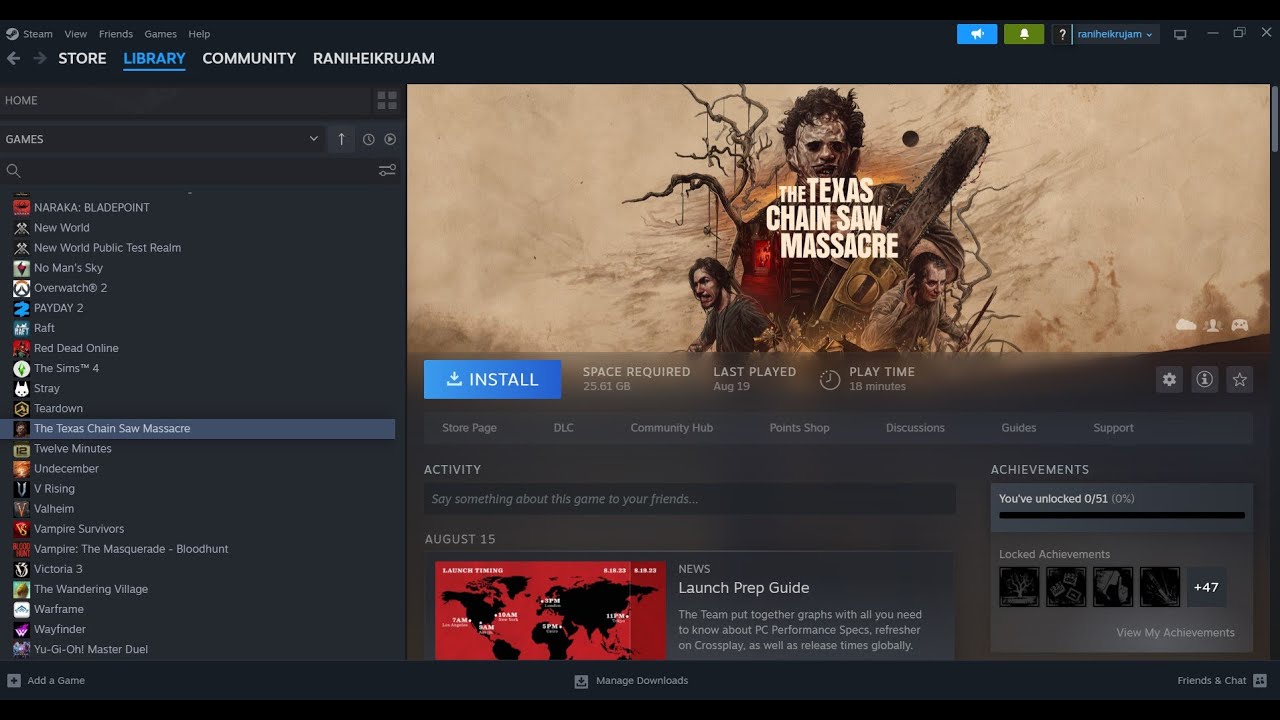The height and width of the screenshot is (720, 1280).
Task: Toggle the recent activity clock filter
Action: coord(368,139)
